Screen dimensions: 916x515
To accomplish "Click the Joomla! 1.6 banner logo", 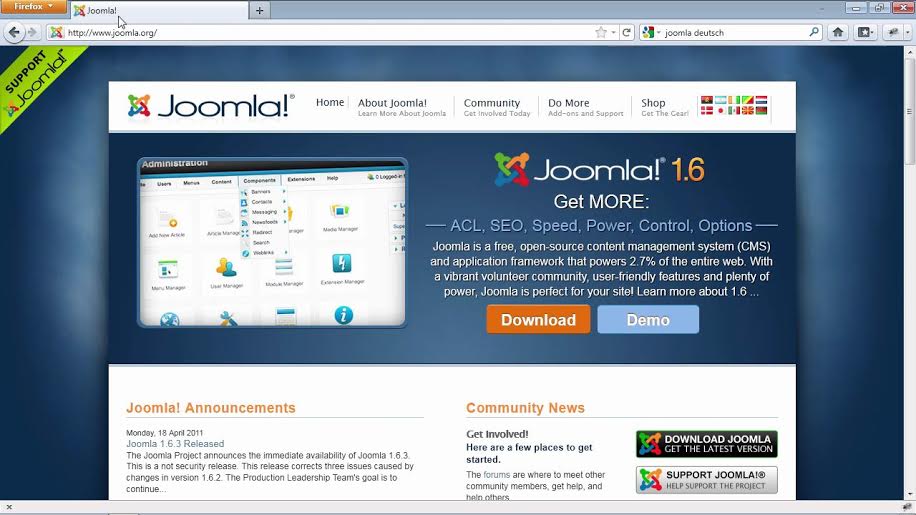I will (x=599, y=169).
